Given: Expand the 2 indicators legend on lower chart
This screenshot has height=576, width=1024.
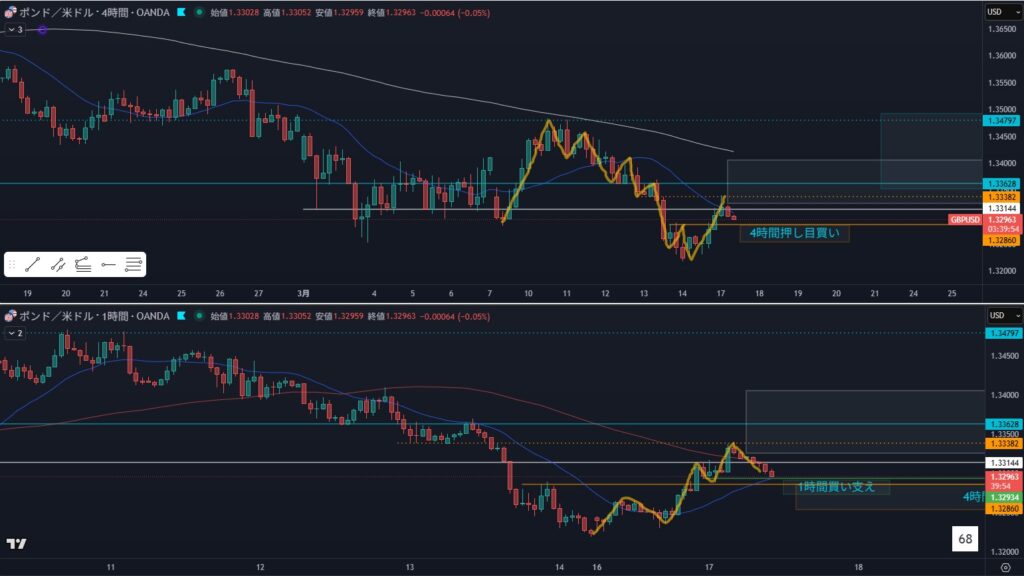Looking at the screenshot, I should click(x=15, y=333).
